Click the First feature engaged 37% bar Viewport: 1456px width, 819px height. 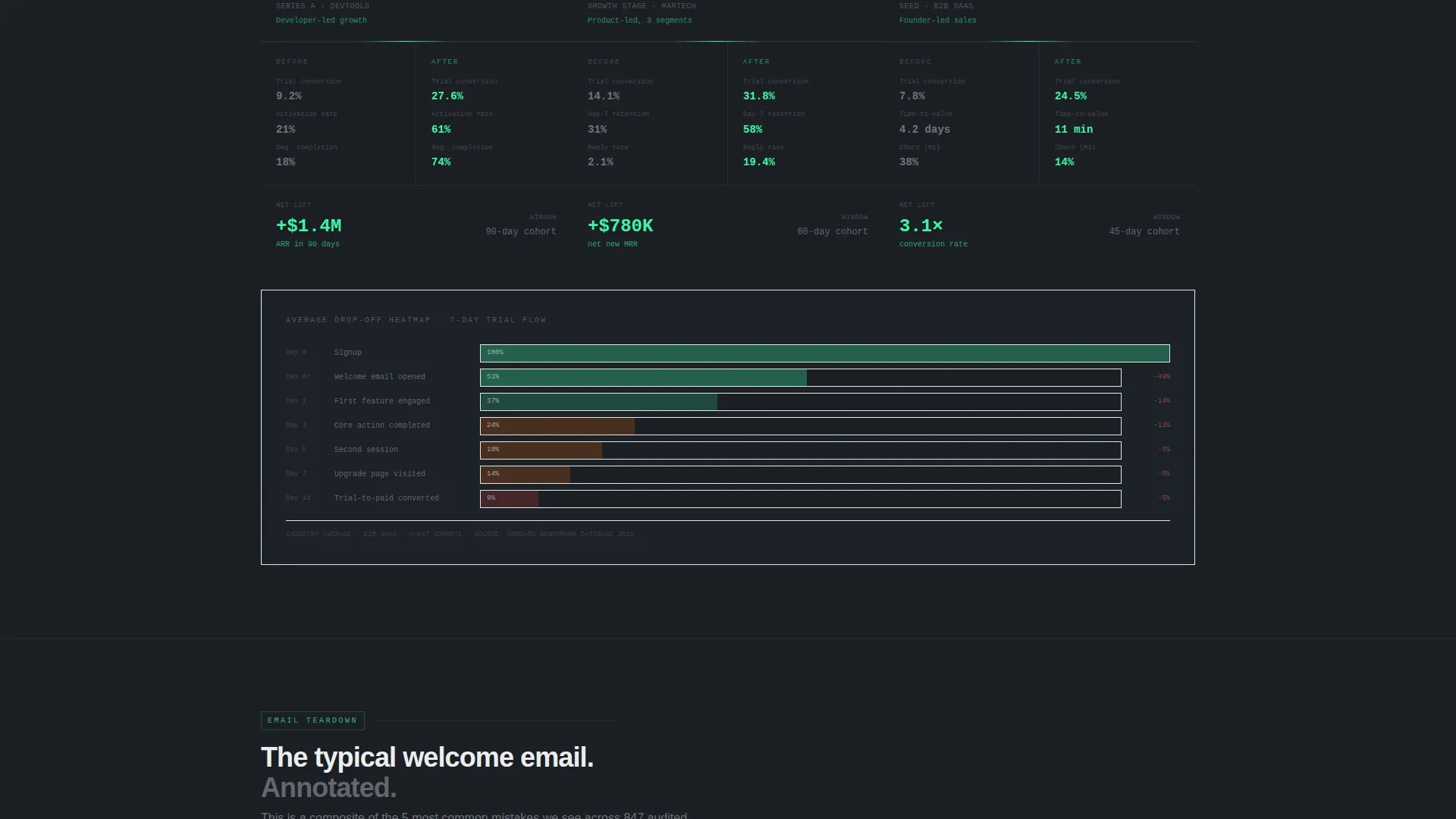800,402
